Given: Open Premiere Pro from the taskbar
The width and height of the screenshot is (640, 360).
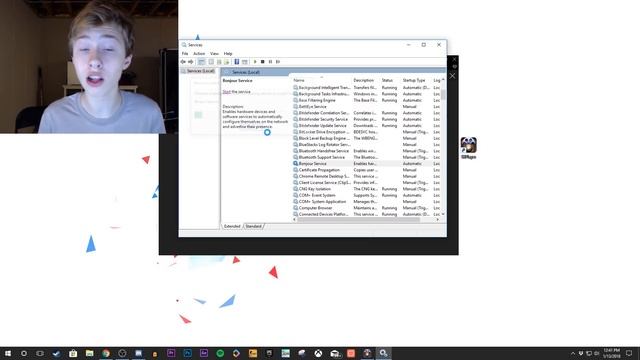Looking at the screenshot, I should pos(171,353).
